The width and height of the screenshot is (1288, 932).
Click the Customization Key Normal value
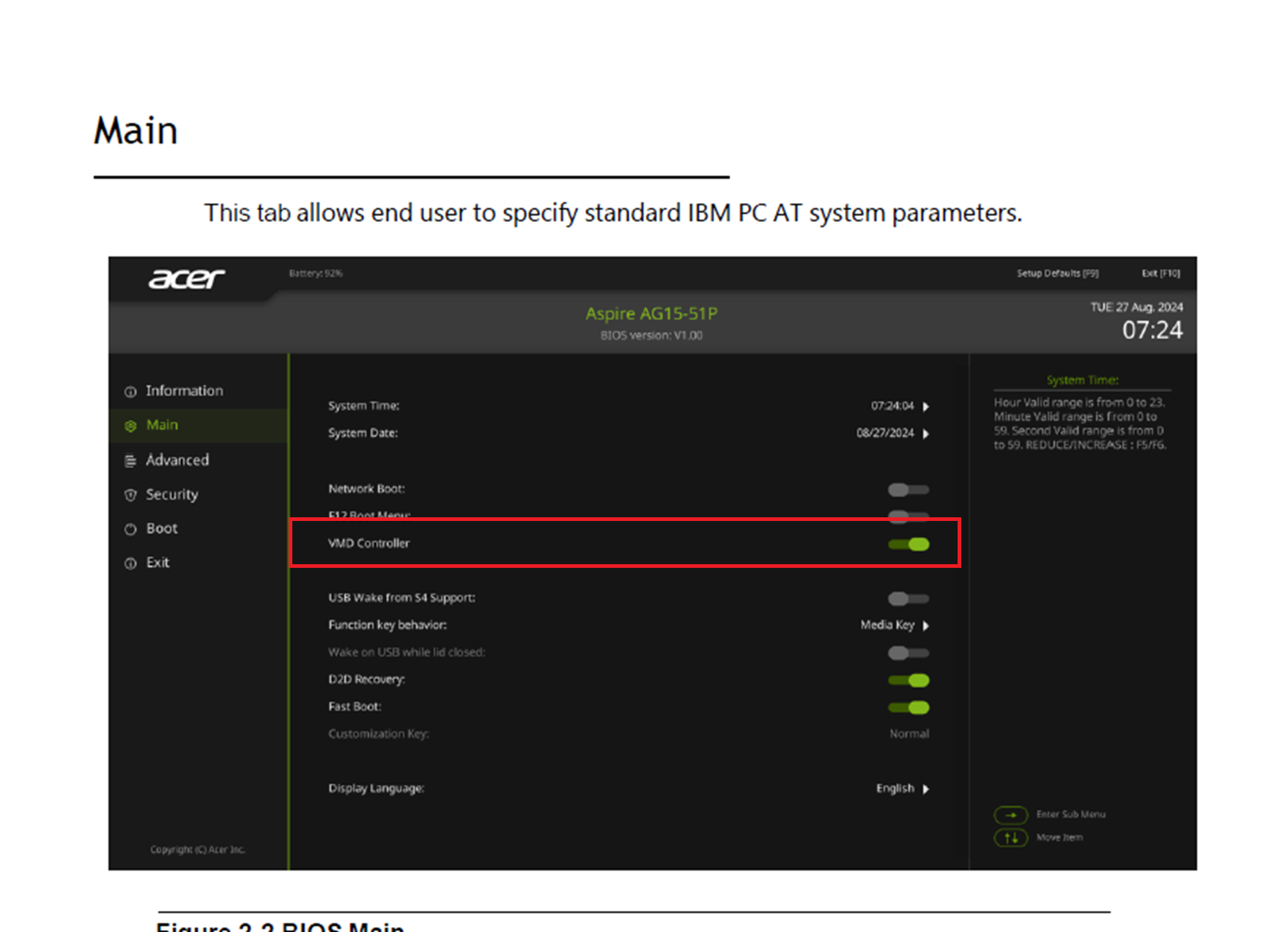point(909,733)
